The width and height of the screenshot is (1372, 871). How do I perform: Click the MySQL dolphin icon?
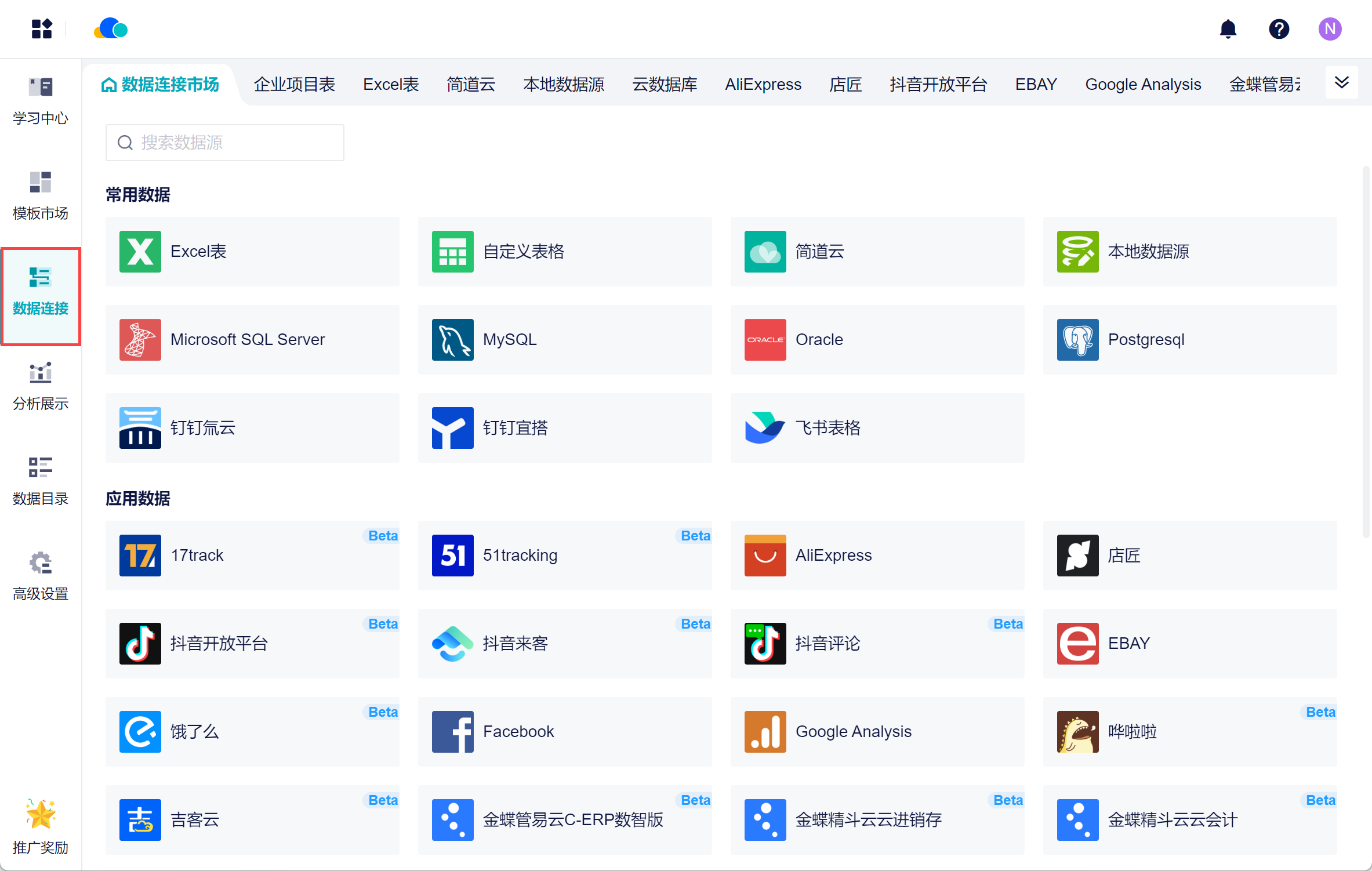[453, 340]
